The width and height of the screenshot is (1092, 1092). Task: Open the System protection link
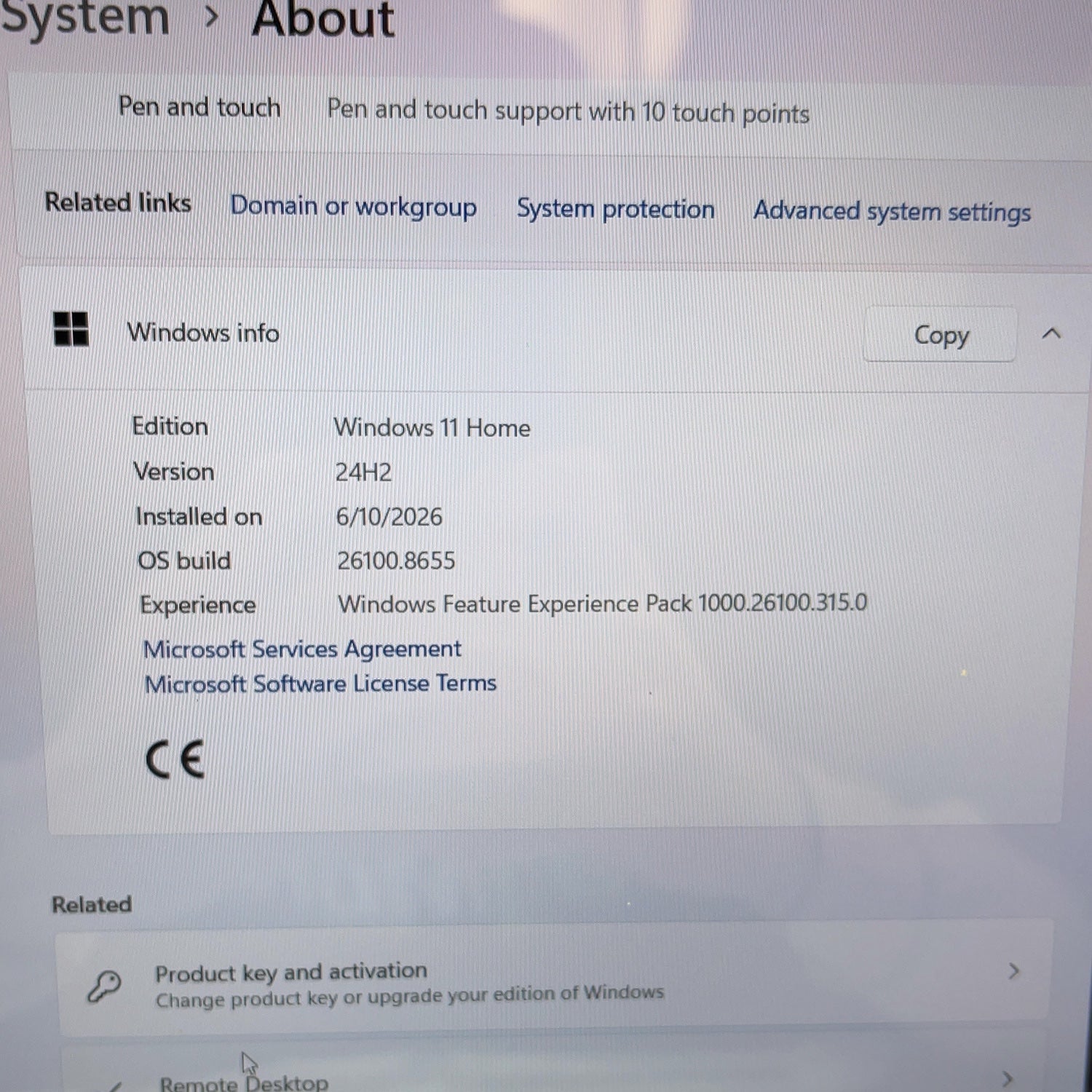point(615,209)
